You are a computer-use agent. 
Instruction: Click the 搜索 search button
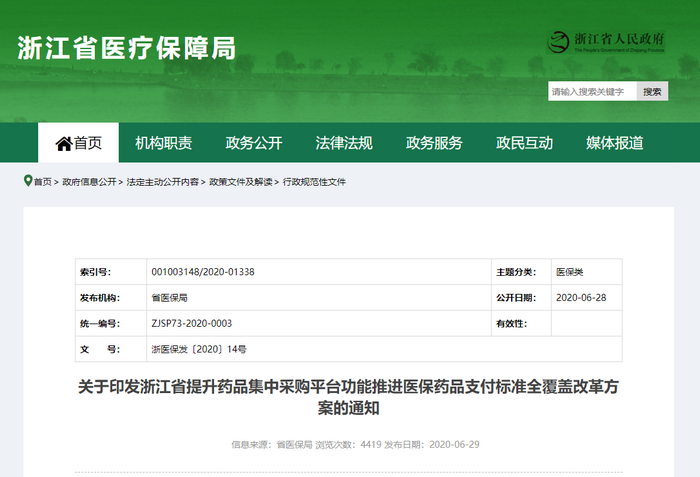tap(652, 92)
